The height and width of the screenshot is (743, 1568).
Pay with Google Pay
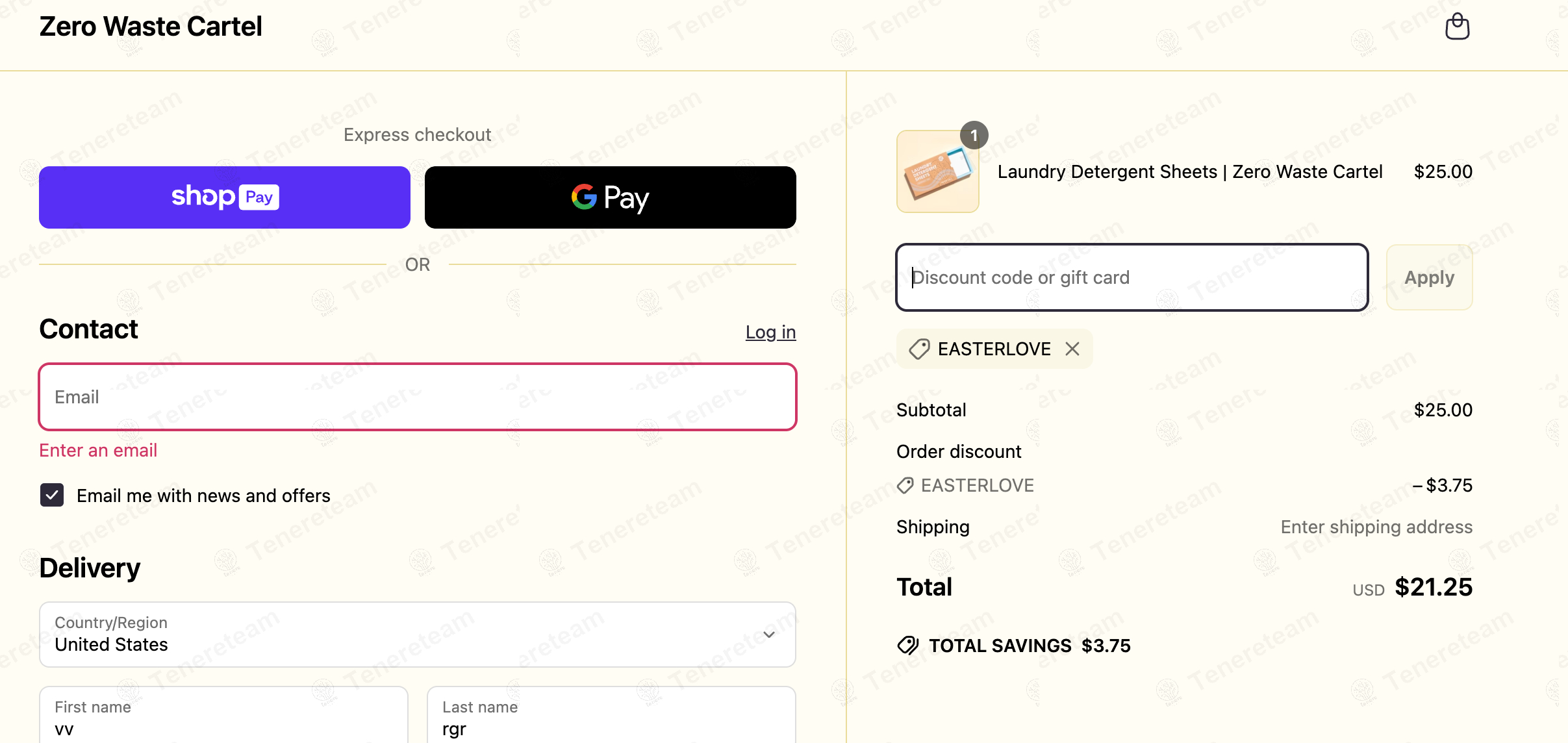click(610, 197)
